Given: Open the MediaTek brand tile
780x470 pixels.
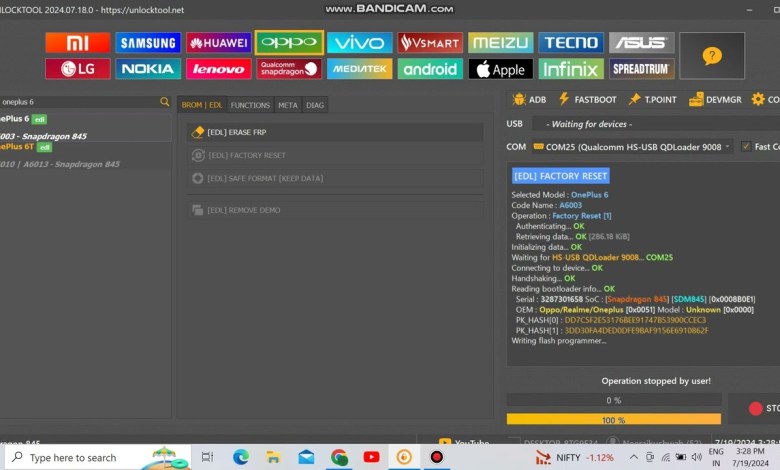Looking at the screenshot, I should click(x=359, y=69).
